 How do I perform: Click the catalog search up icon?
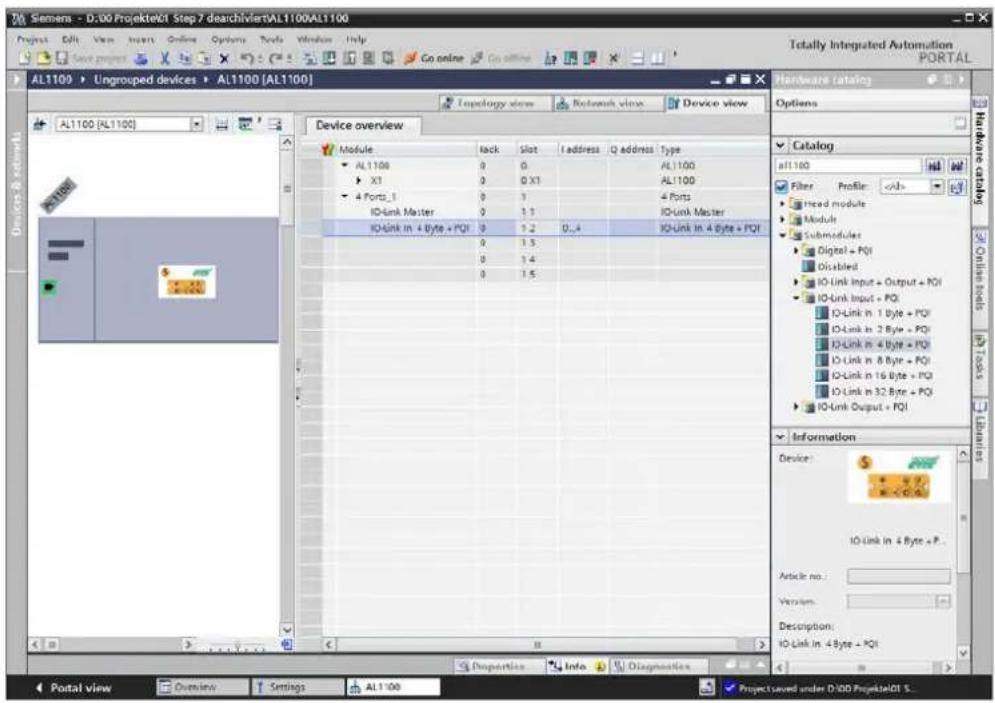click(957, 166)
